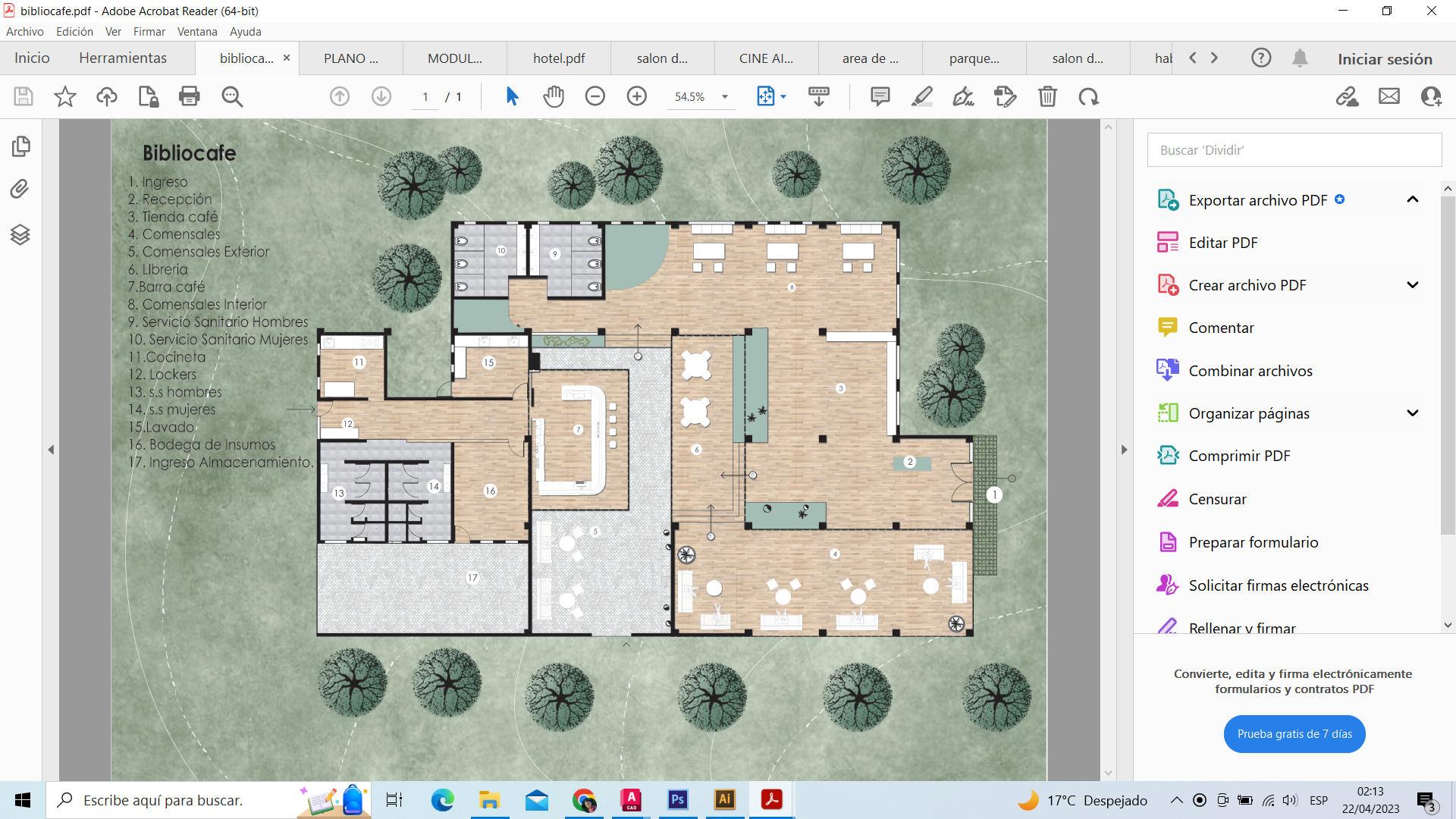Open the zoom level percentage dropdown

(x=724, y=97)
